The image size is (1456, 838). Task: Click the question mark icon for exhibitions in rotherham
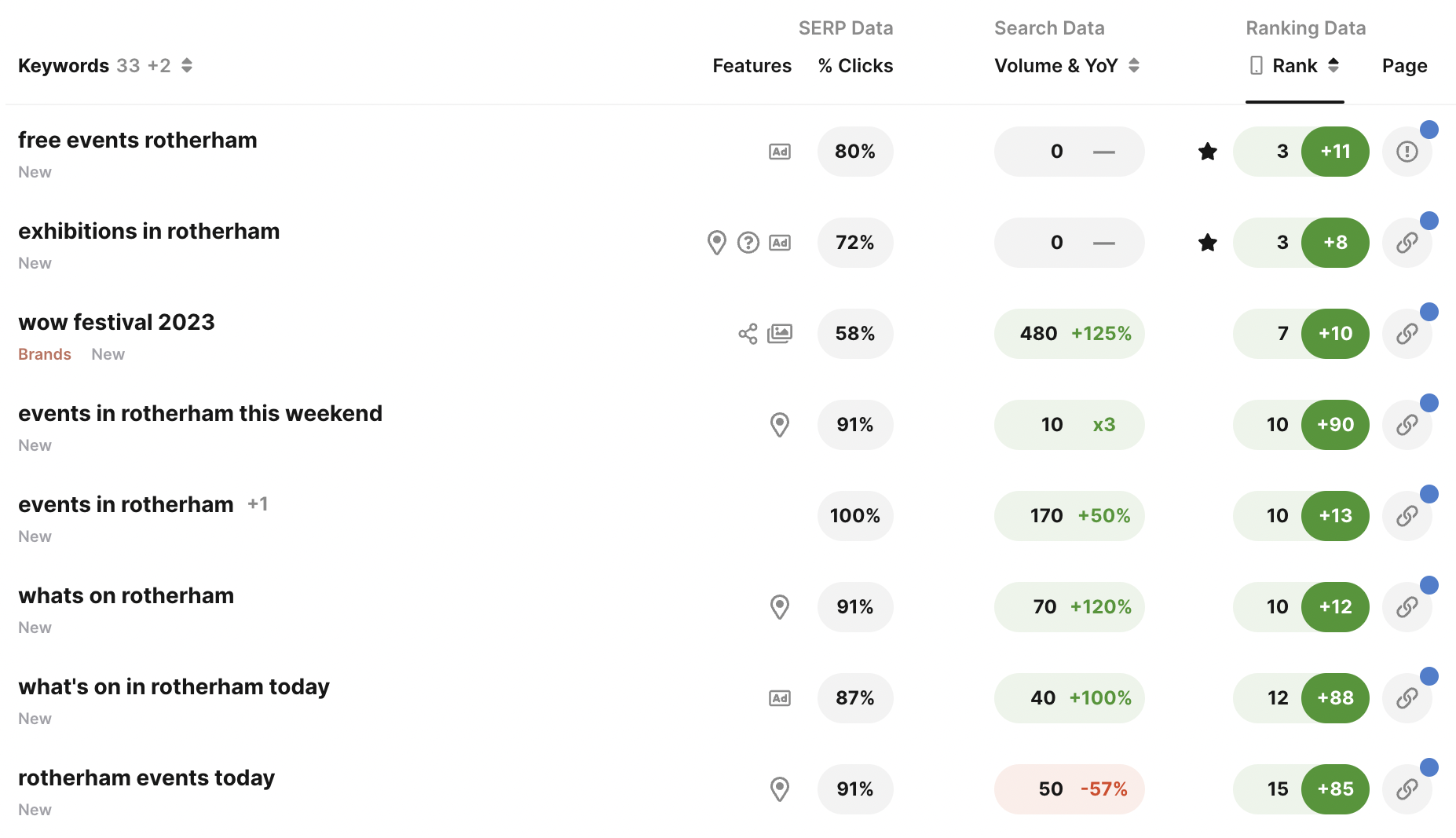pos(748,243)
